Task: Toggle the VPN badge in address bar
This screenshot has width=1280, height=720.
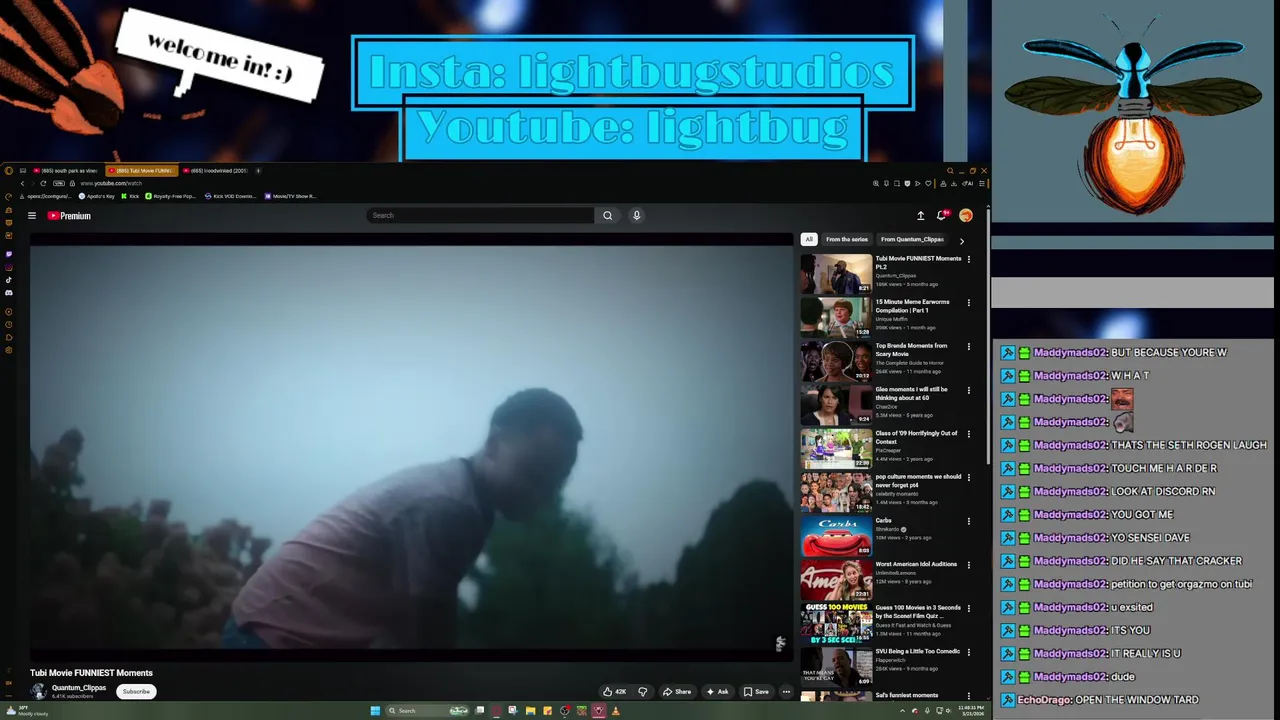Action: click(59, 183)
